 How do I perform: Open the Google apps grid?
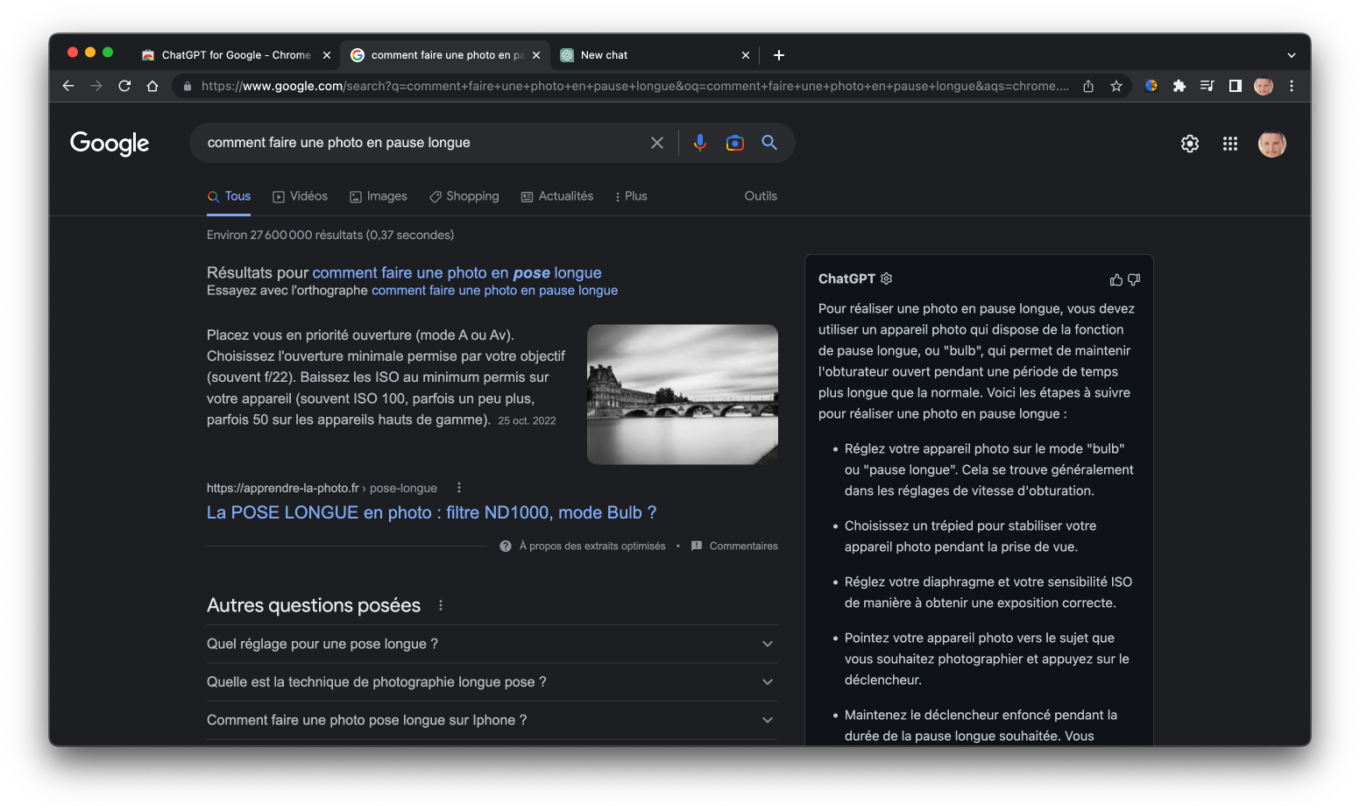[1230, 144]
